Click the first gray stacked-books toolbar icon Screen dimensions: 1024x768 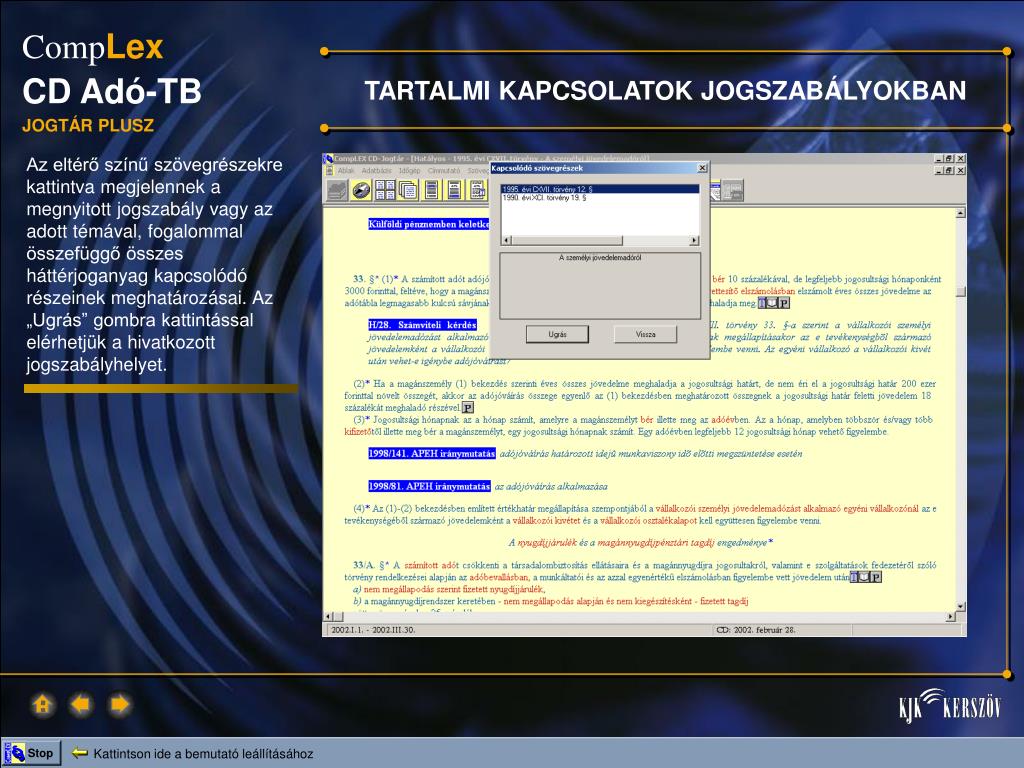pos(337,190)
